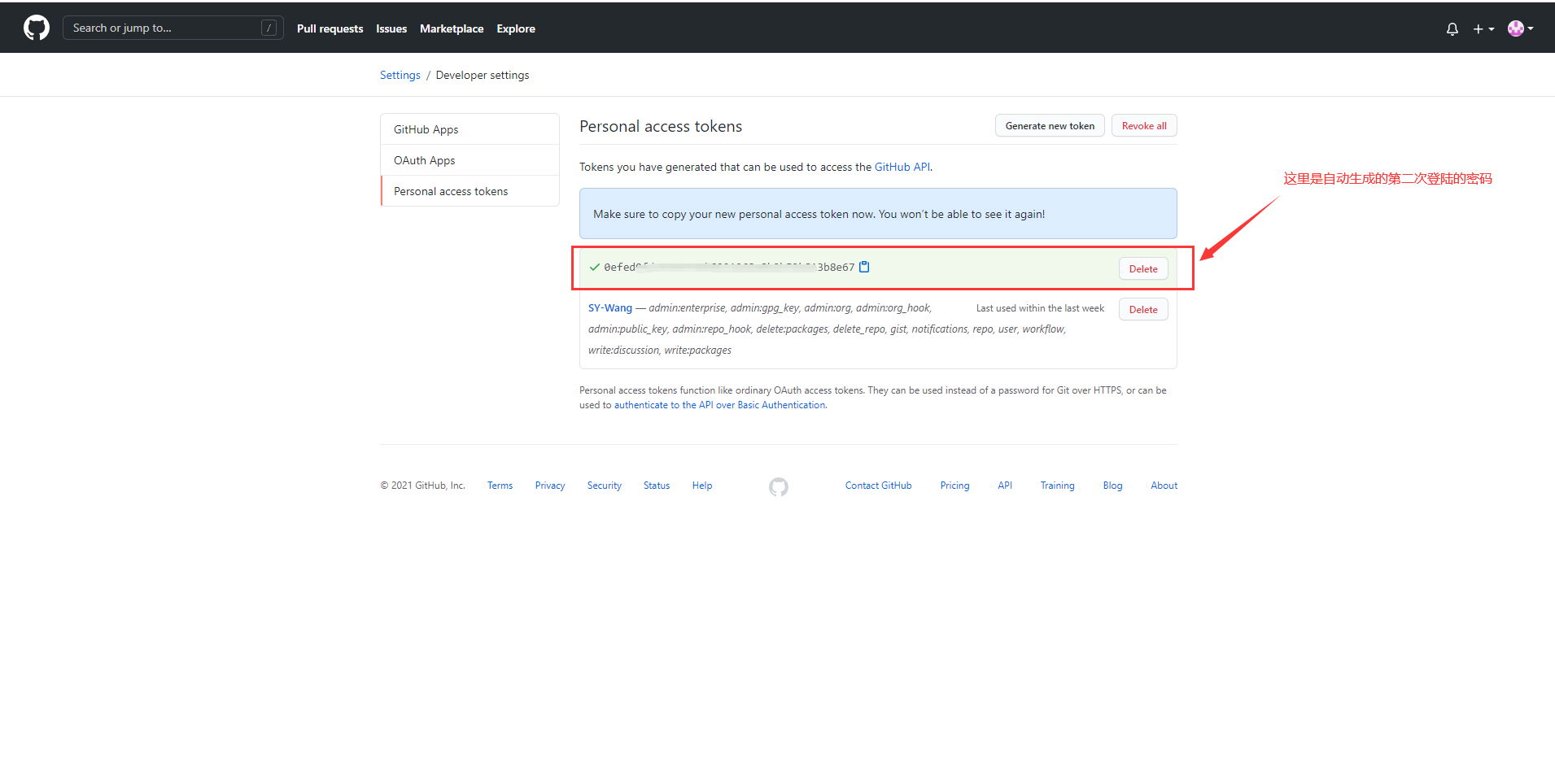Open Security footer link
This screenshot has width=1555, height=784.
click(605, 486)
